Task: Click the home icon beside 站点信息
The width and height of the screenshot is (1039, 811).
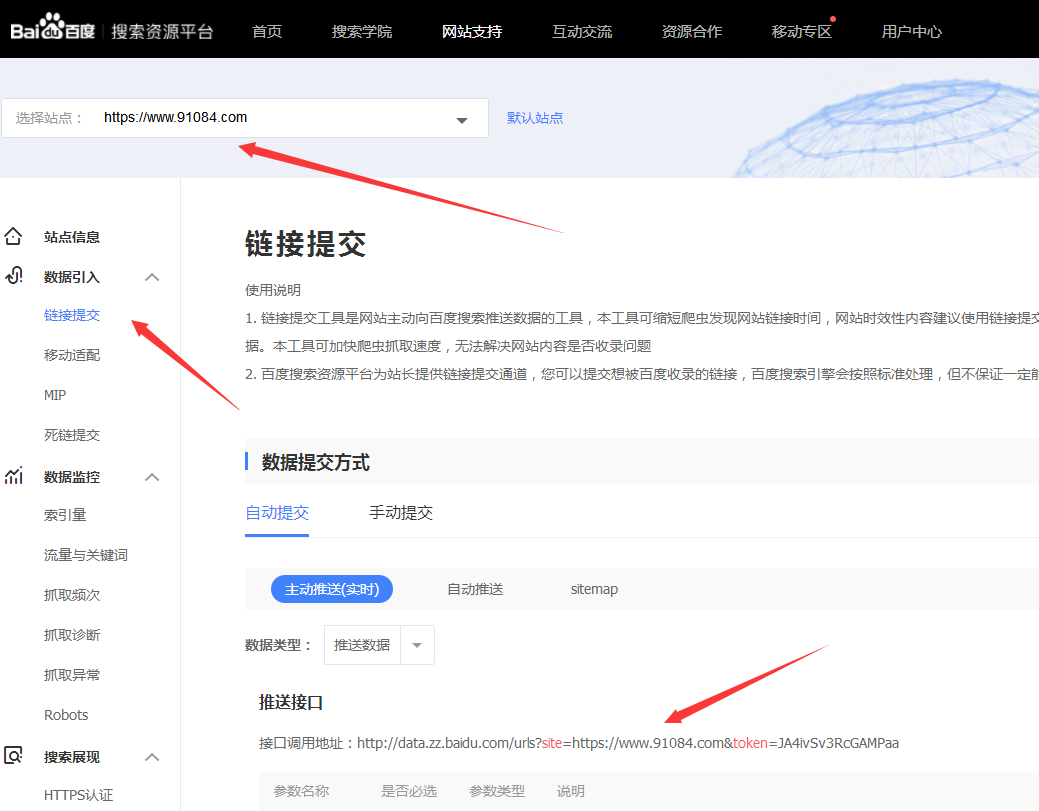Action: 14,237
